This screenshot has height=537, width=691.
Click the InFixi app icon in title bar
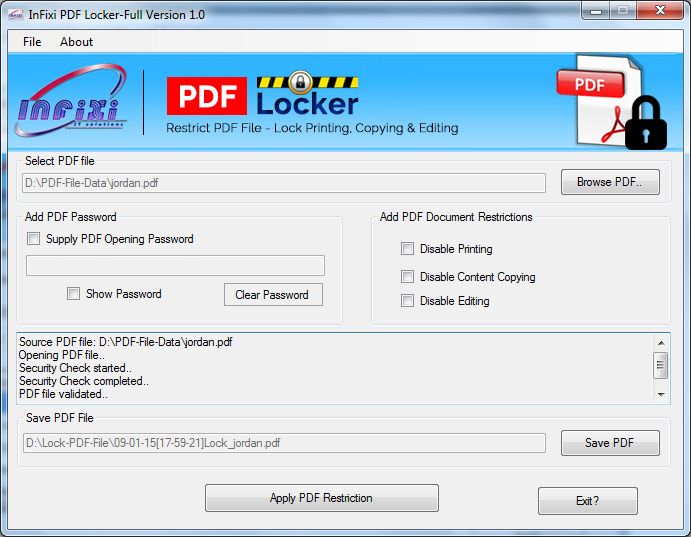coord(15,15)
